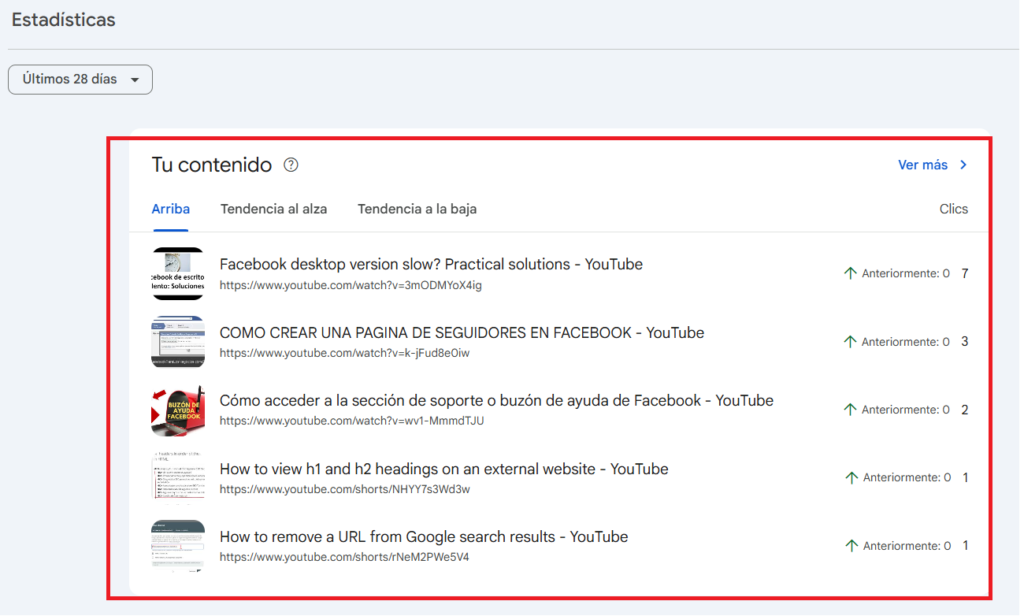Open the remove a URL from Google thumbnail
This screenshot has width=1024, height=616.
click(178, 546)
